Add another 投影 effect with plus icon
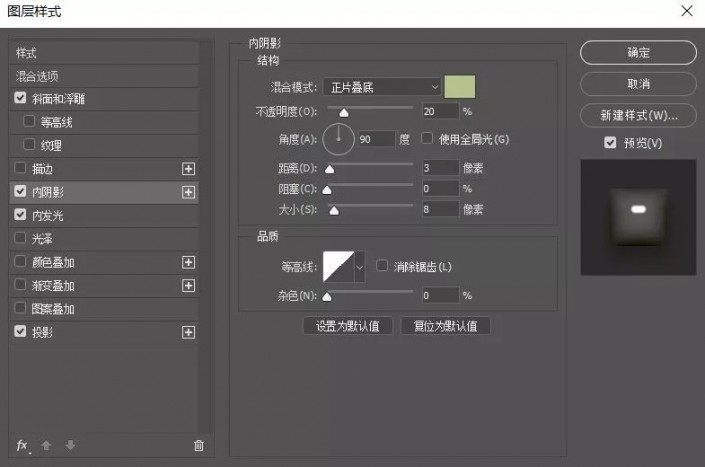This screenshot has width=705, height=467. pyautogui.click(x=188, y=333)
